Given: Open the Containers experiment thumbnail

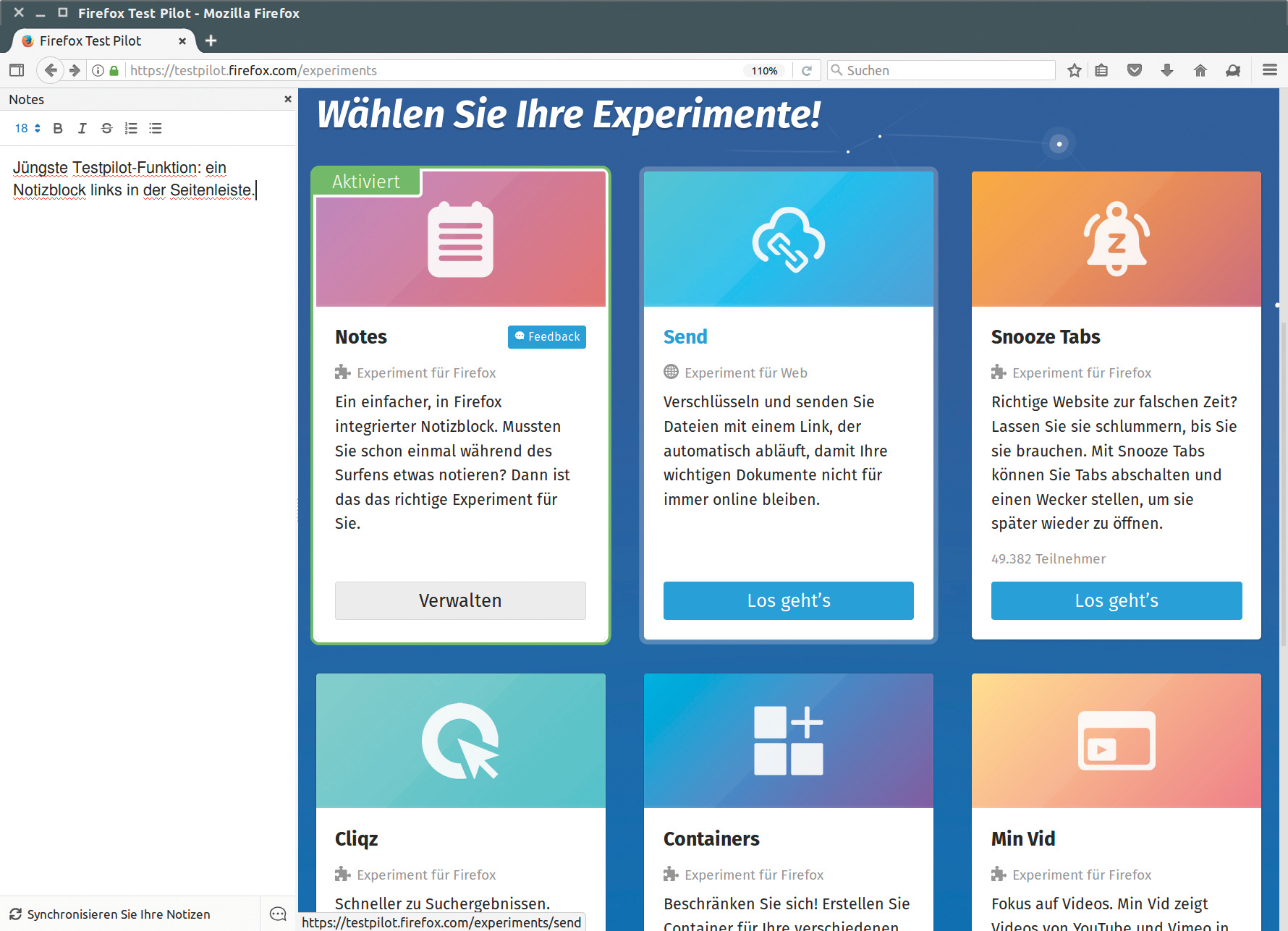Looking at the screenshot, I should (x=789, y=741).
